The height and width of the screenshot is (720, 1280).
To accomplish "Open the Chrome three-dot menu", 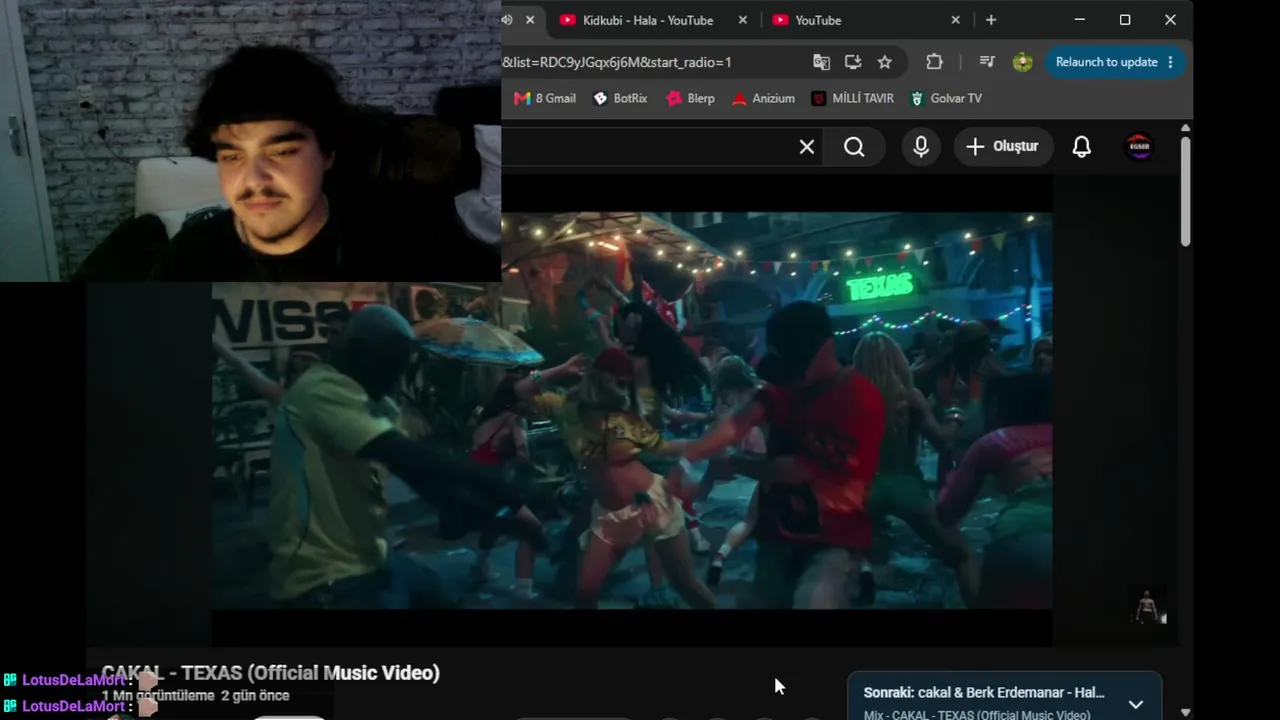I will [1170, 62].
